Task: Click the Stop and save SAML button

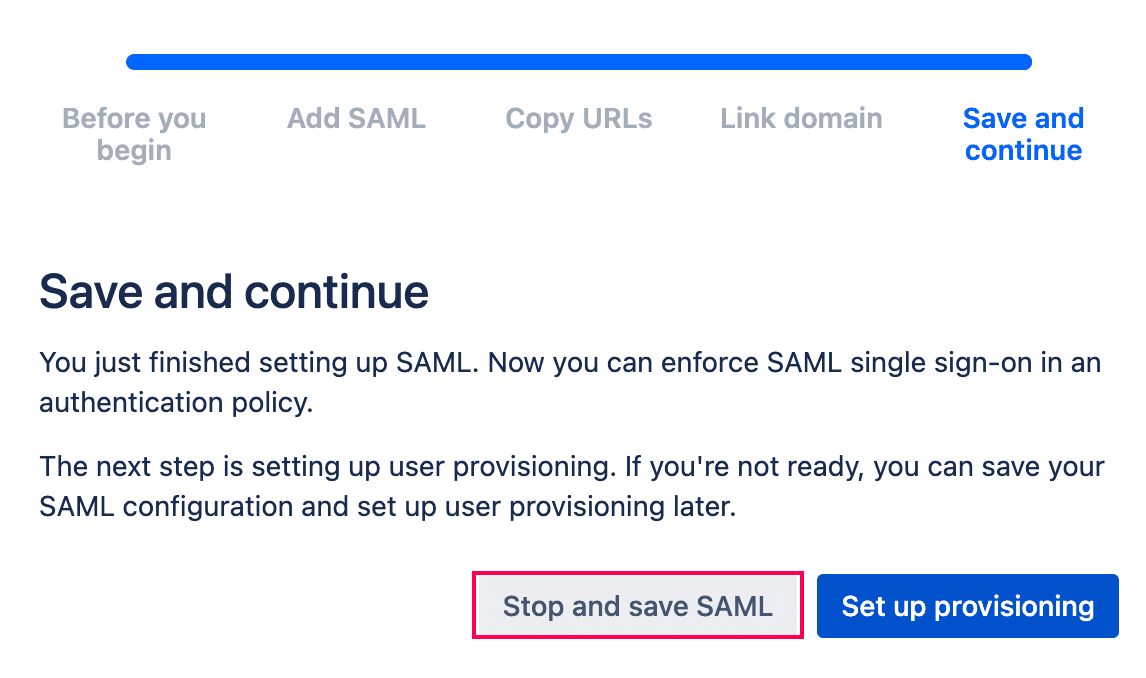Action: tap(637, 606)
